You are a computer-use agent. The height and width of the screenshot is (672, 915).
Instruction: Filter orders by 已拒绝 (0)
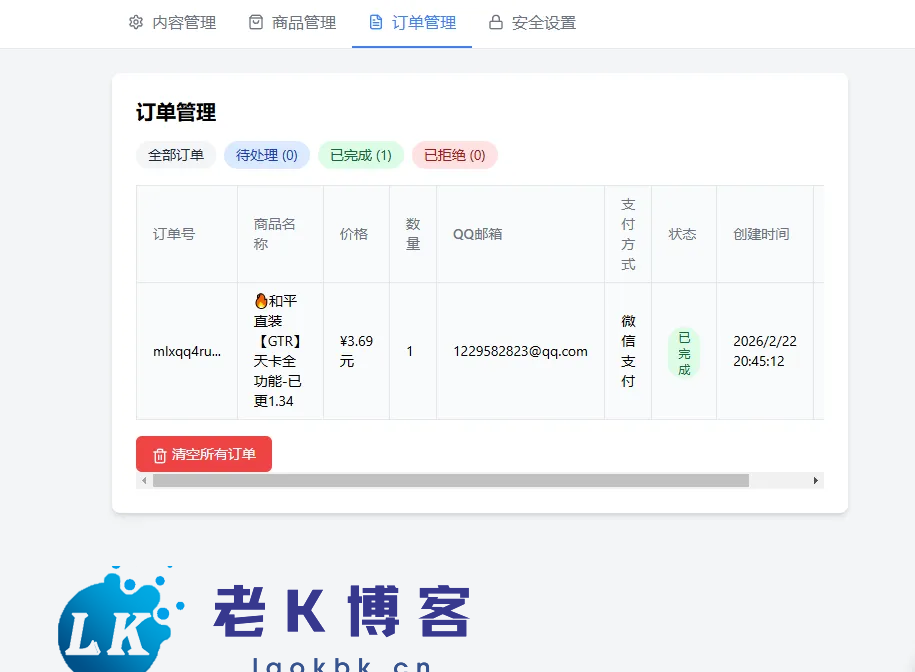click(455, 155)
